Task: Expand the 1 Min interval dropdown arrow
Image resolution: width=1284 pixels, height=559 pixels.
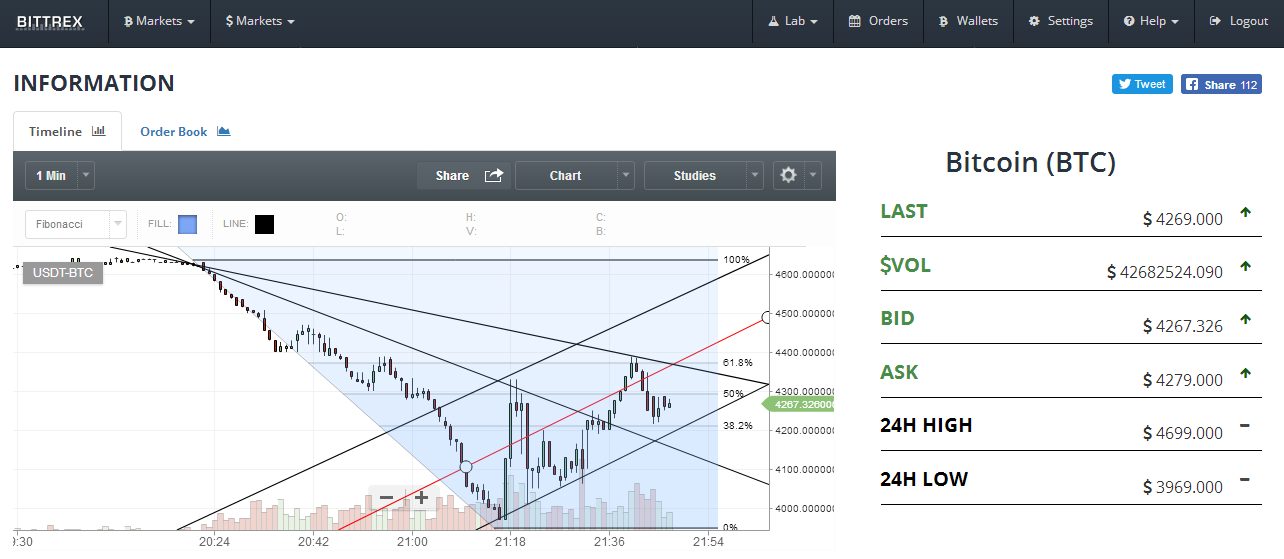Action: coord(85,176)
